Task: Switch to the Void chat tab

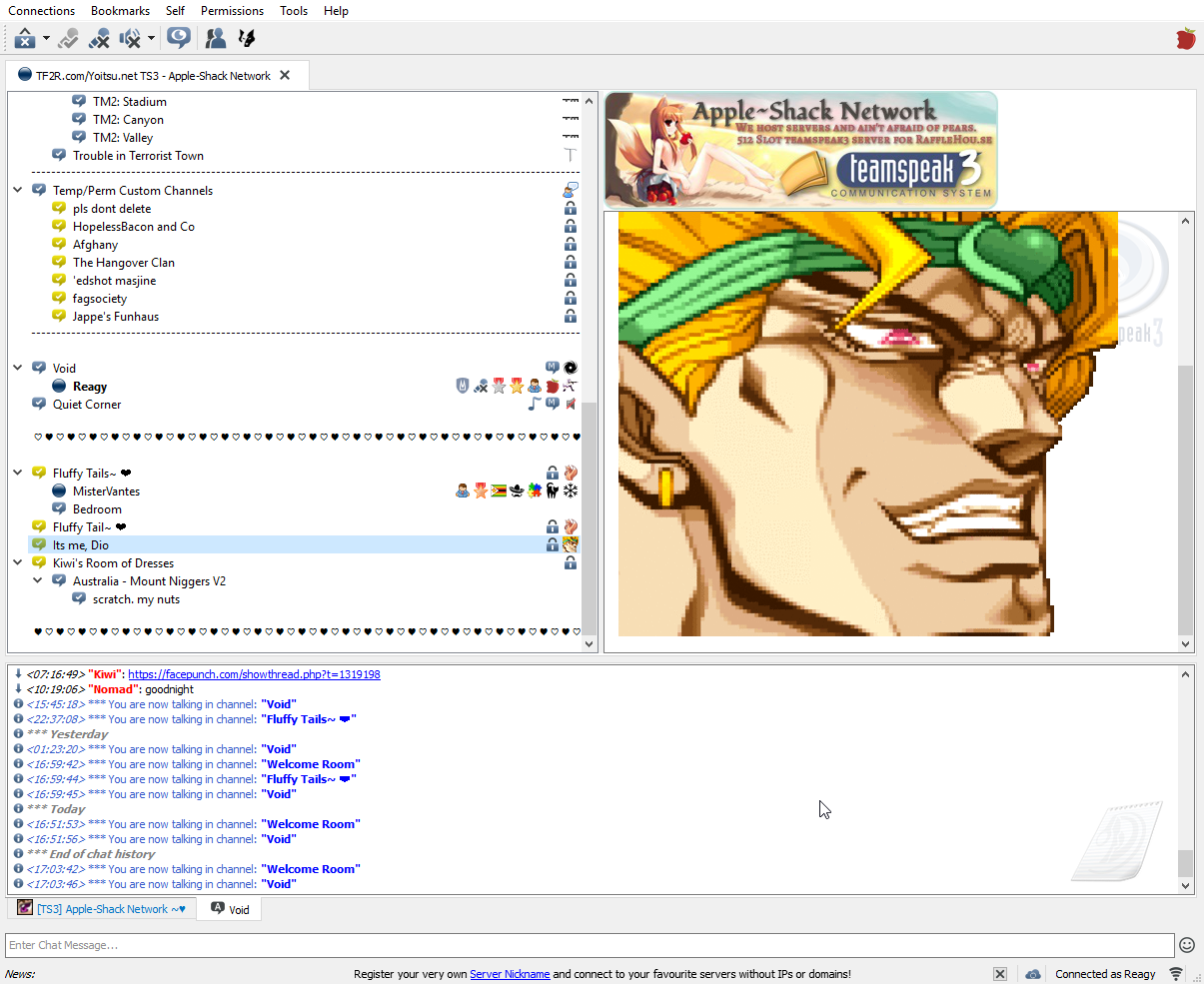Action: [x=230, y=909]
